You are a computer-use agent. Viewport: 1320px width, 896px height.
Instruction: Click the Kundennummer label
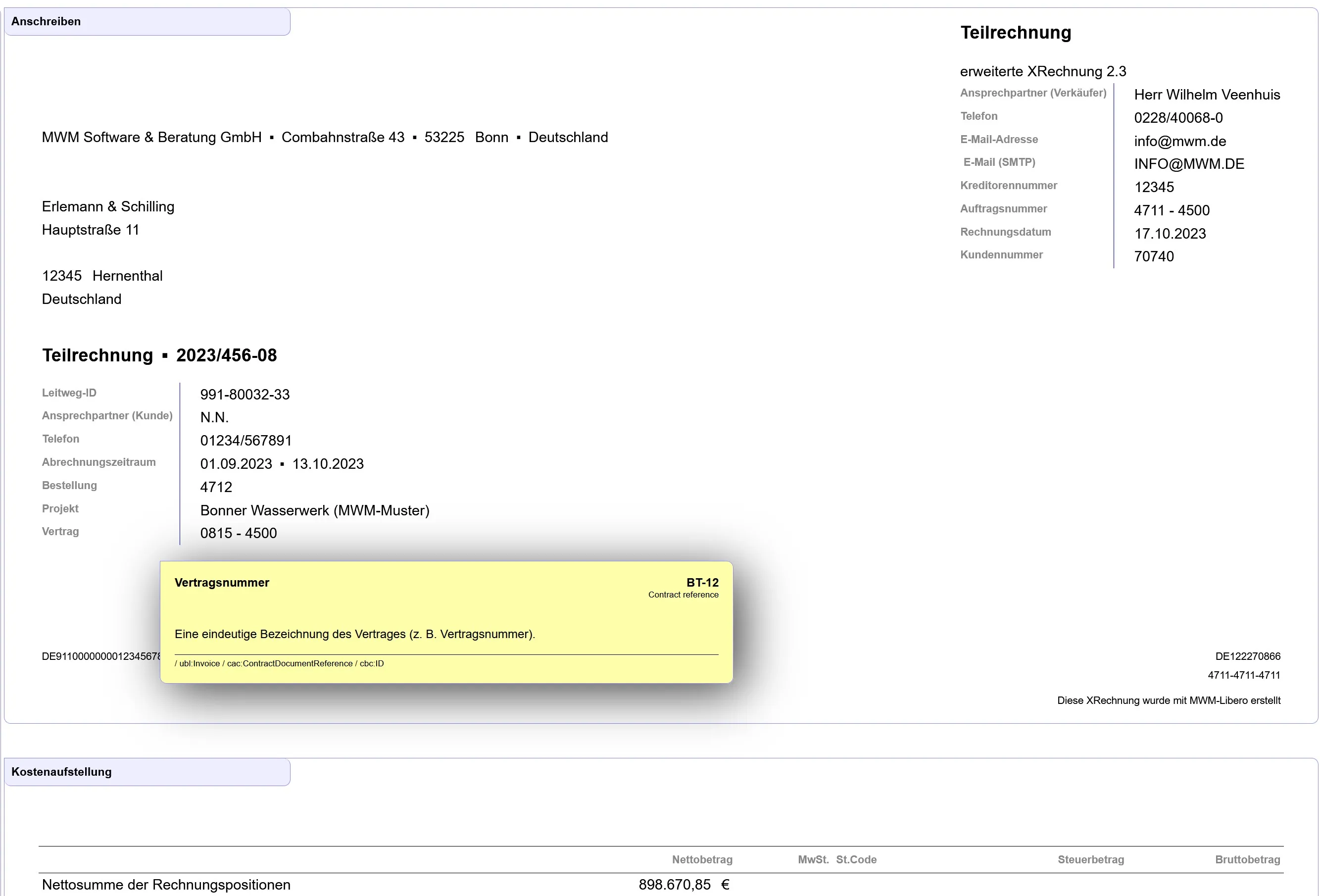click(x=1001, y=255)
